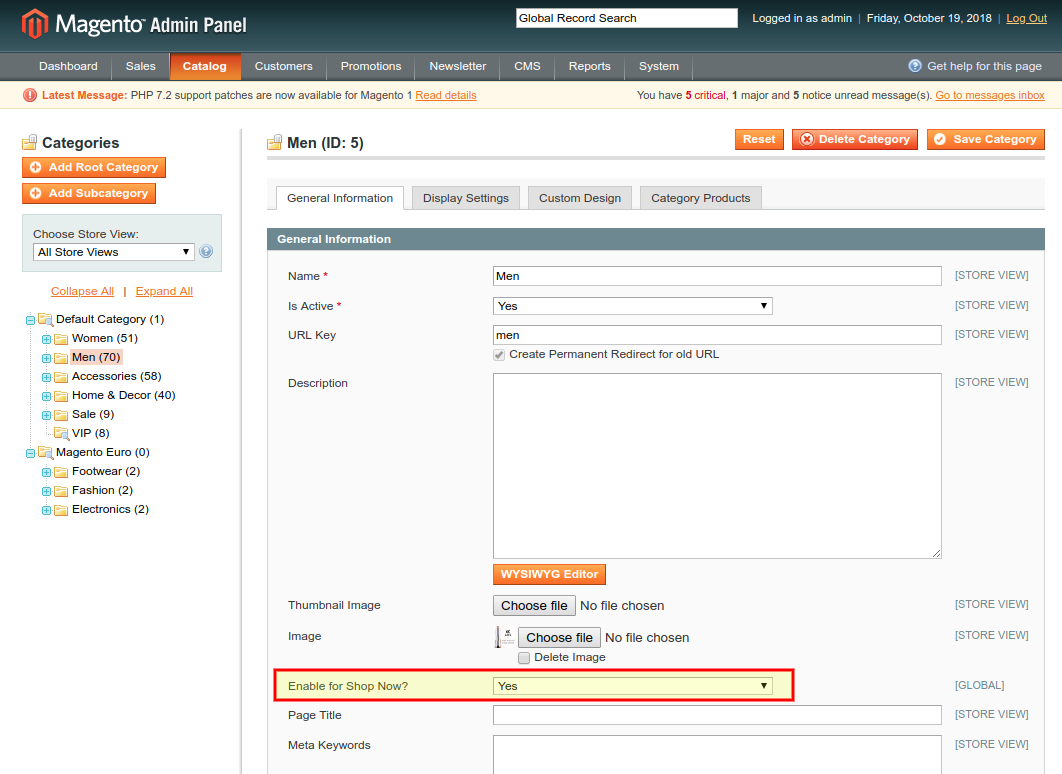Open the Is Active dropdown
Image resolution: width=1062 pixels, height=774 pixels.
(633, 306)
